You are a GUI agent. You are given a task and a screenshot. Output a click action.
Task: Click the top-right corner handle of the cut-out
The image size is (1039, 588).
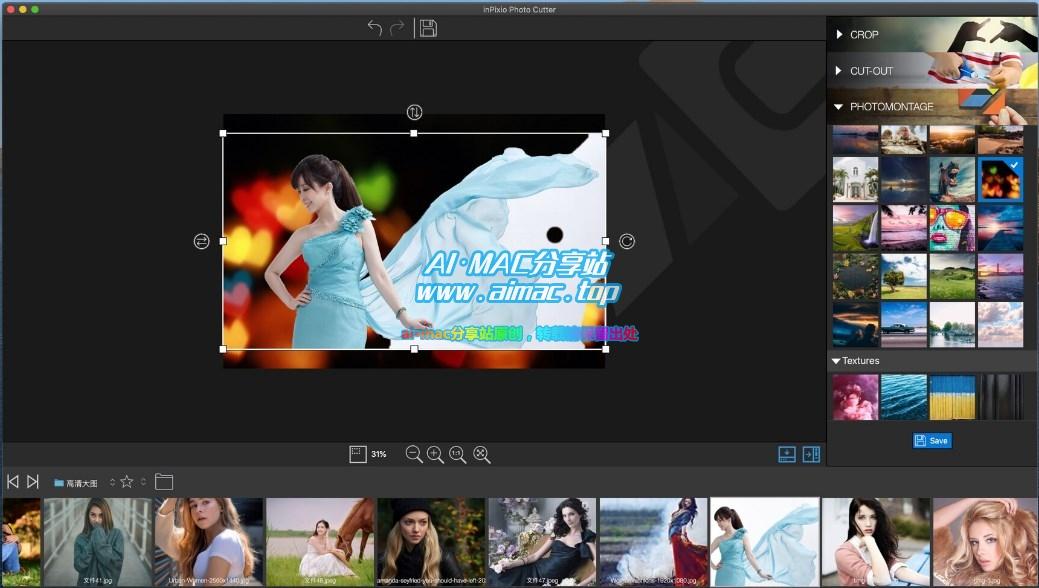pyautogui.click(x=606, y=133)
